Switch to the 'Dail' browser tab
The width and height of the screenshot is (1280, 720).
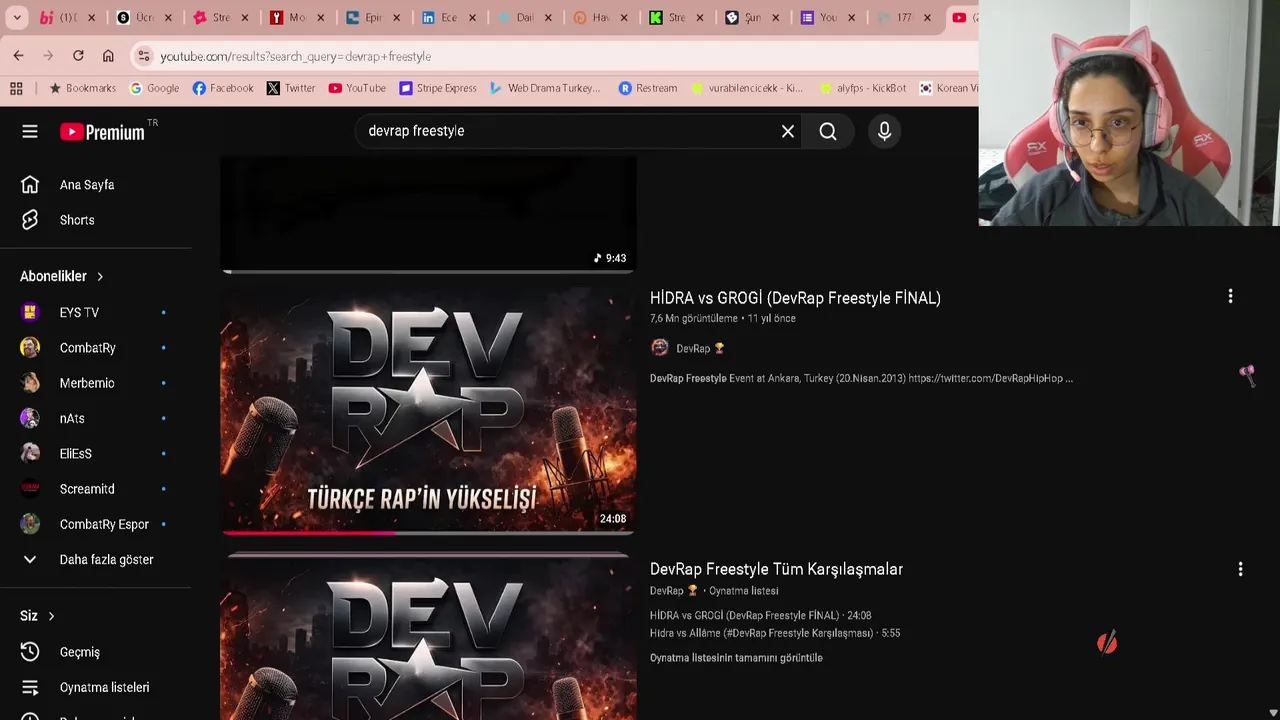(524, 18)
